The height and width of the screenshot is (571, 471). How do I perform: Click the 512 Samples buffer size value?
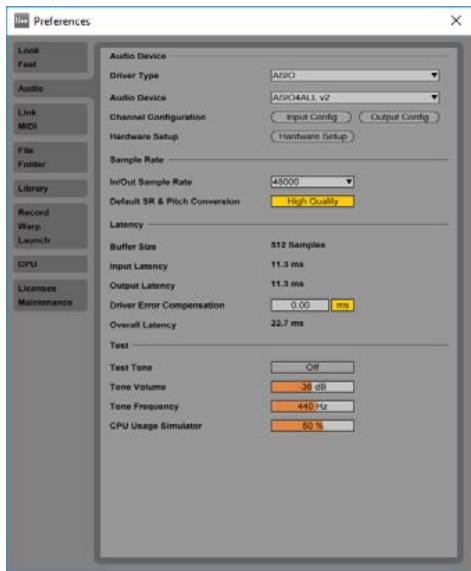tap(298, 245)
